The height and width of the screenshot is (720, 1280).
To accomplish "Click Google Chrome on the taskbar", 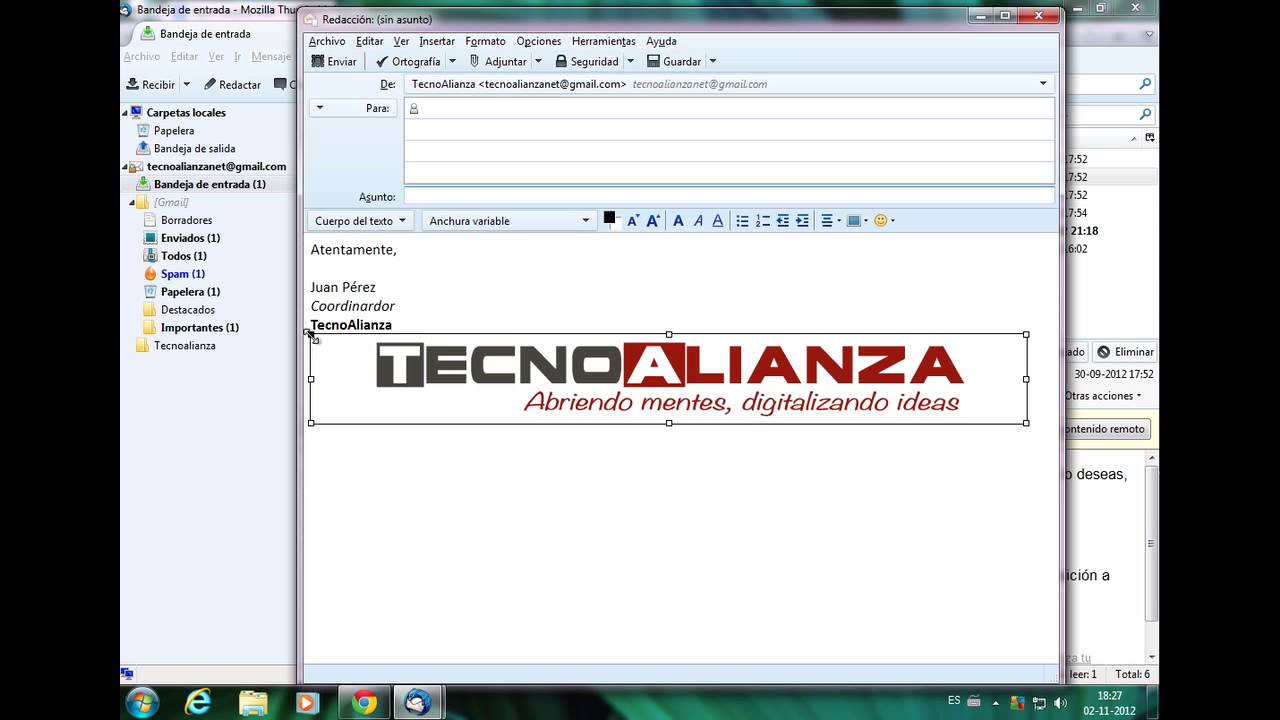I will [x=364, y=703].
